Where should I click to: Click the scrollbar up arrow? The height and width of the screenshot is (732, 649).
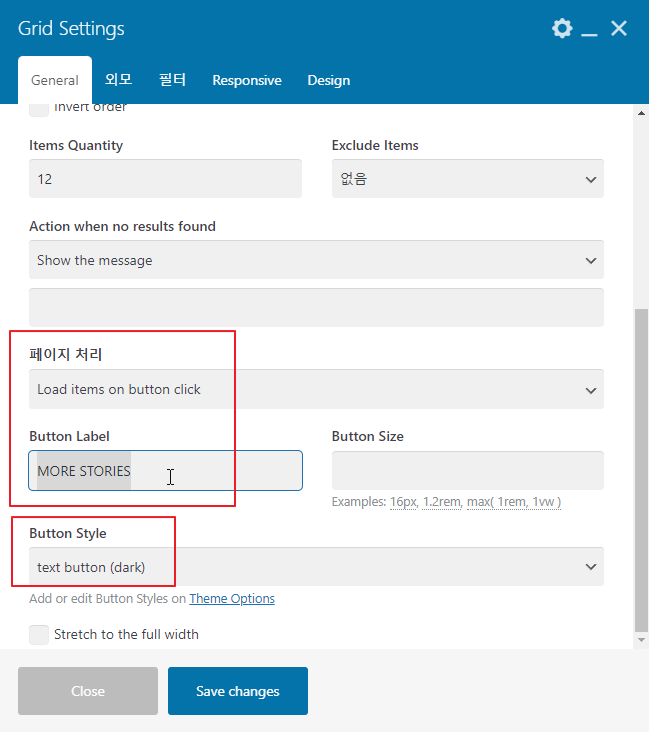click(642, 113)
